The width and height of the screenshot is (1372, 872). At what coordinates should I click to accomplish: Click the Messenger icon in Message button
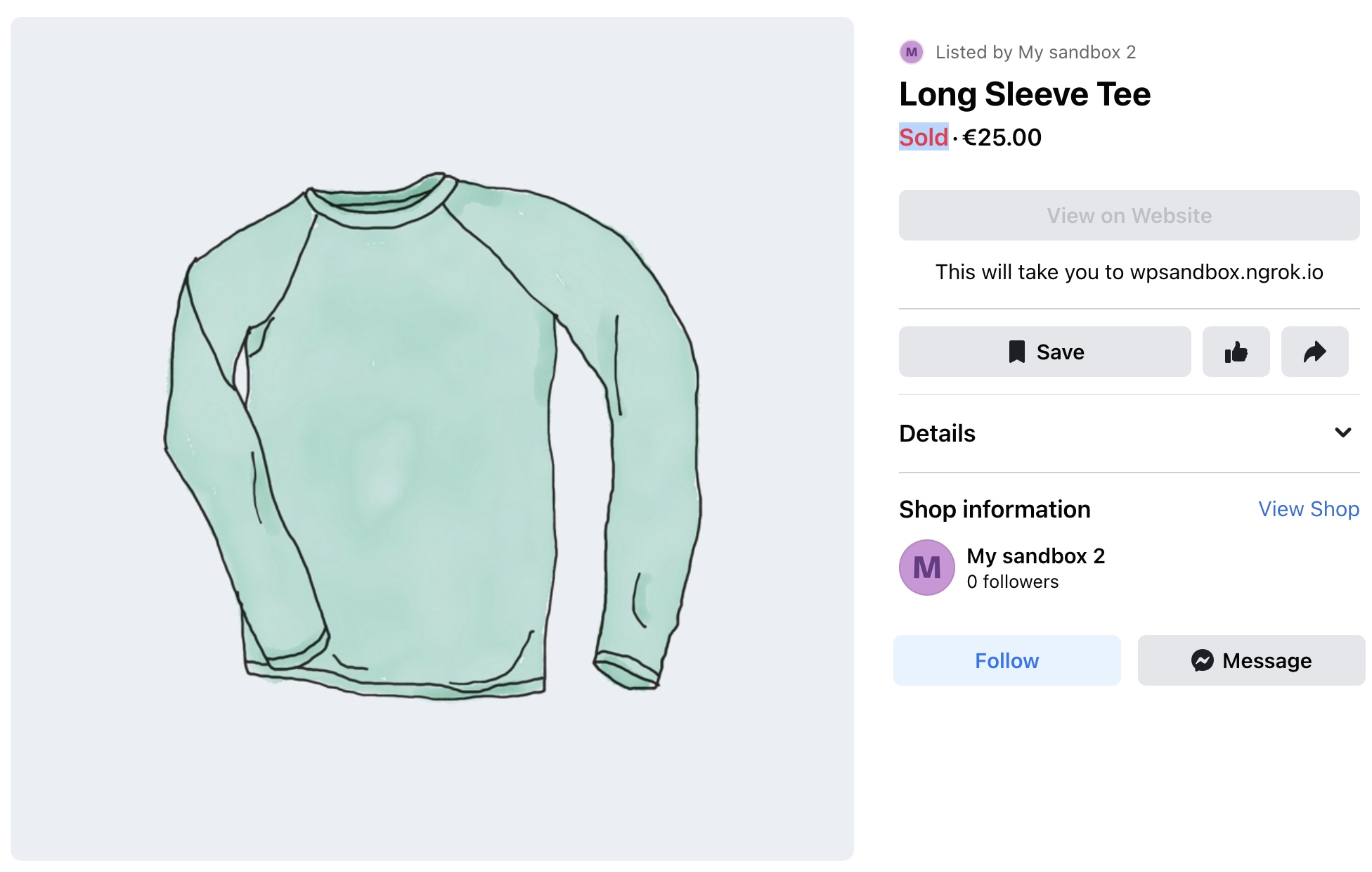point(1202,660)
